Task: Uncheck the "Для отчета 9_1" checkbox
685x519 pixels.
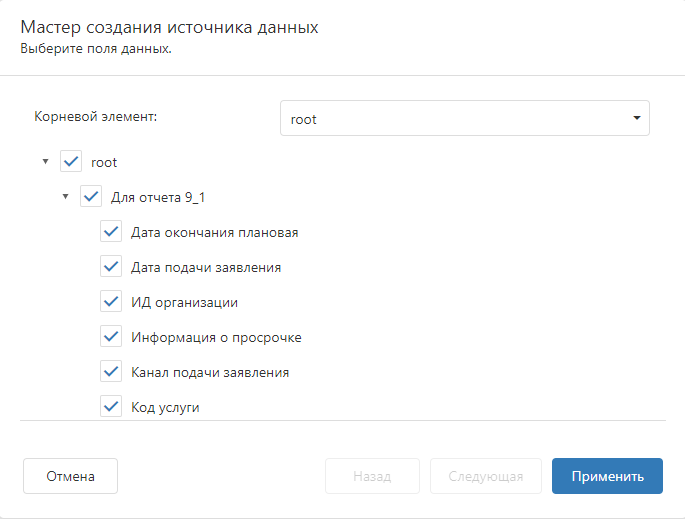Action: coord(91,197)
